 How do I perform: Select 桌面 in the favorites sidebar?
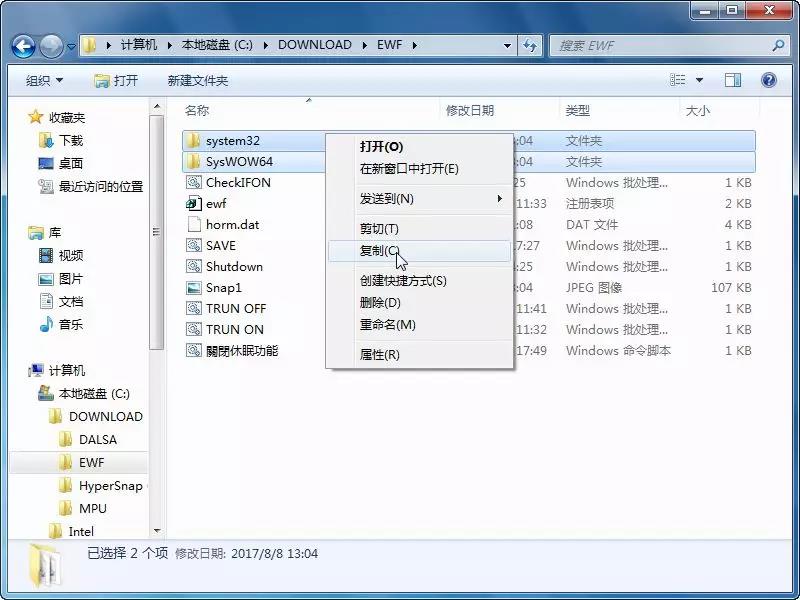[x=70, y=163]
